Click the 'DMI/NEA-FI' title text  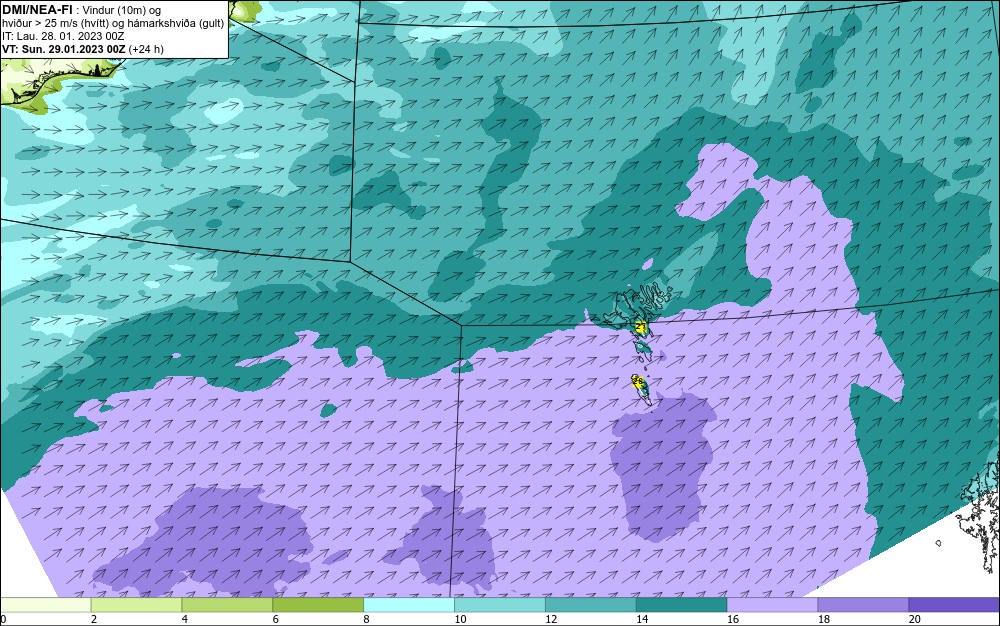[x=36, y=8]
